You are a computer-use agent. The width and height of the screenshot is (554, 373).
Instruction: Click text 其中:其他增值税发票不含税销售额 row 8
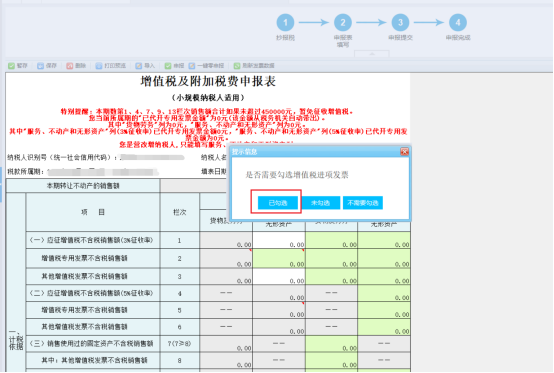click(94, 361)
